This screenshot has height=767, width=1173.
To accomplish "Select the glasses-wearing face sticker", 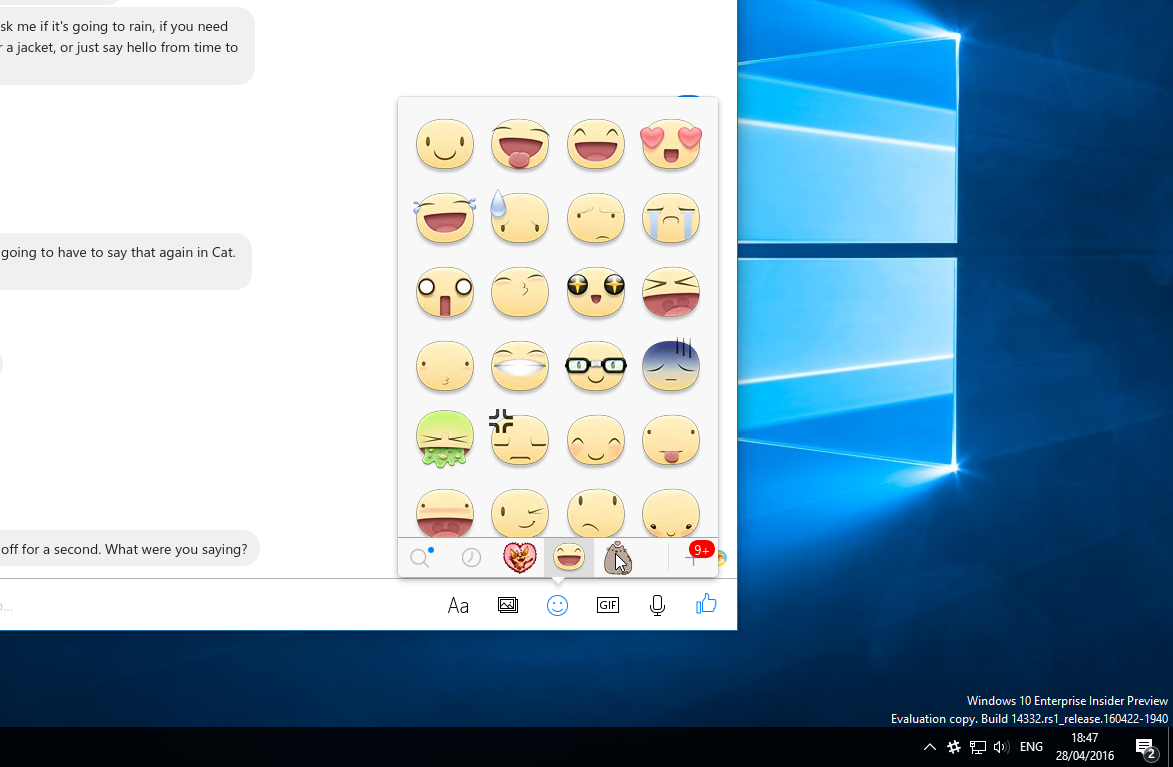I will pyautogui.click(x=595, y=366).
